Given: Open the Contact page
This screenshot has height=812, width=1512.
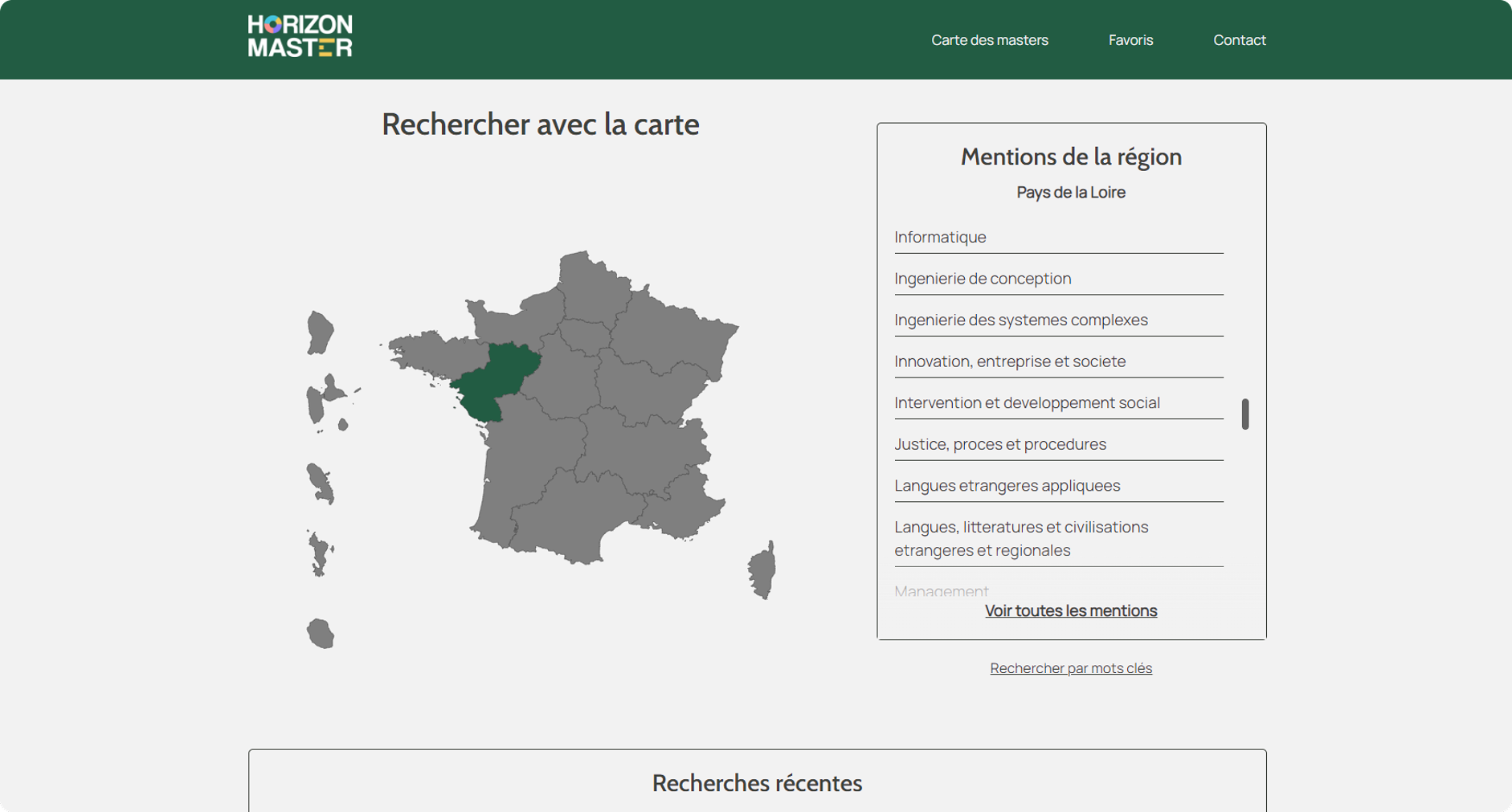Looking at the screenshot, I should point(1239,40).
